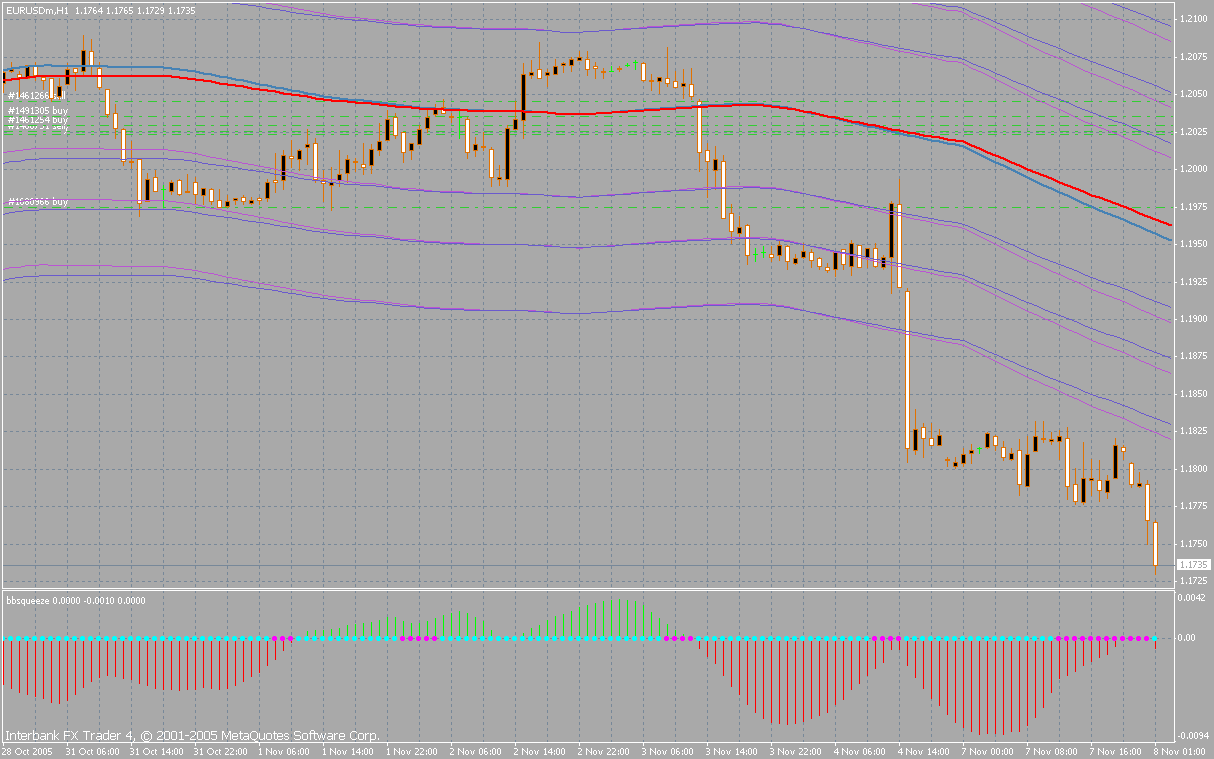Click the 1 Nov 22:00 time label
This screenshot has height=759, width=1214.
[x=413, y=751]
